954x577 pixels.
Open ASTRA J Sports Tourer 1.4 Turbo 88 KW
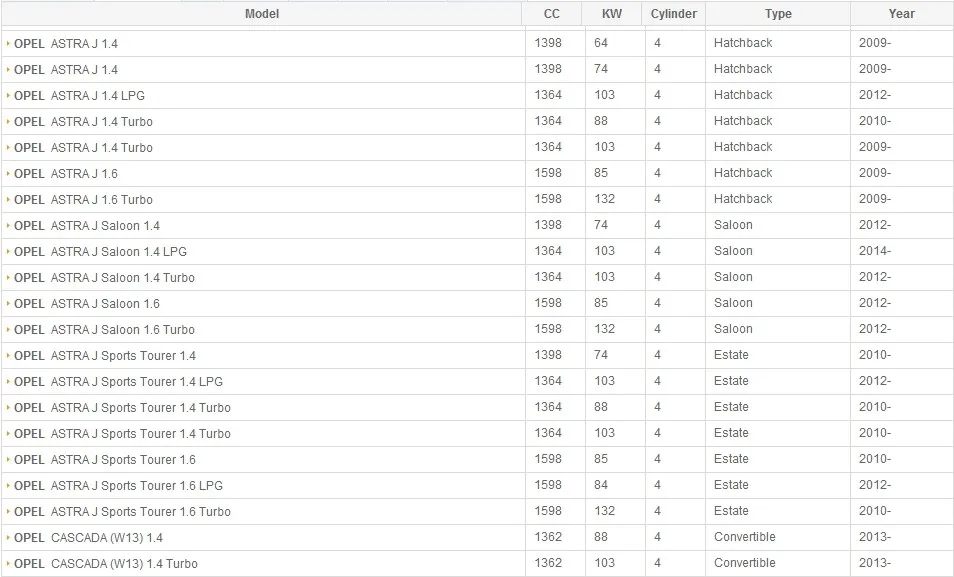[122, 408]
